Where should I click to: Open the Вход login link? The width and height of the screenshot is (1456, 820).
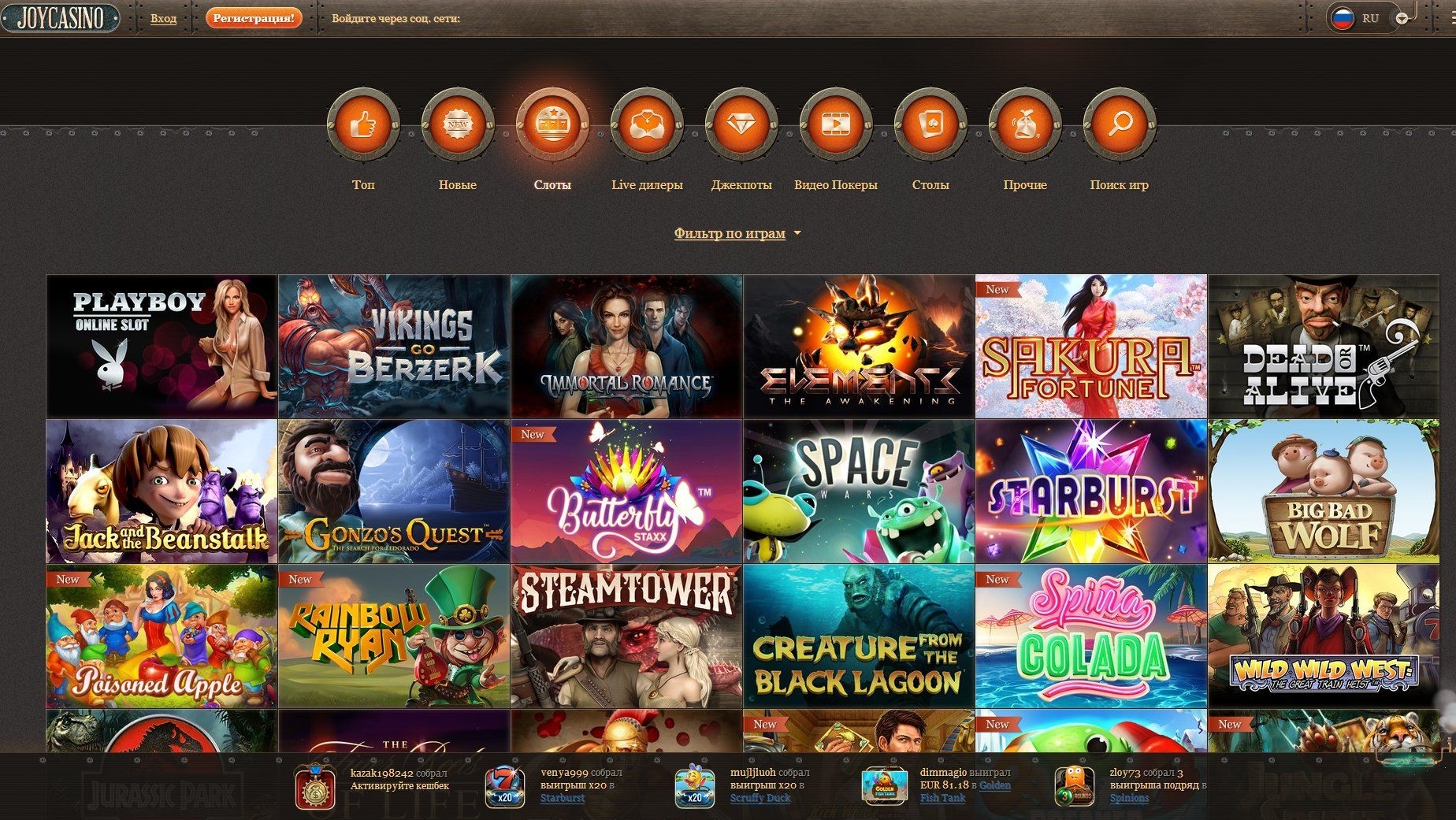pyautogui.click(x=163, y=17)
